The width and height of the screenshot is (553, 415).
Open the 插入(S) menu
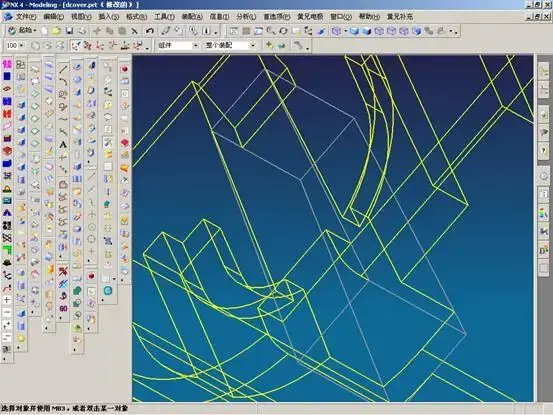pos(108,17)
